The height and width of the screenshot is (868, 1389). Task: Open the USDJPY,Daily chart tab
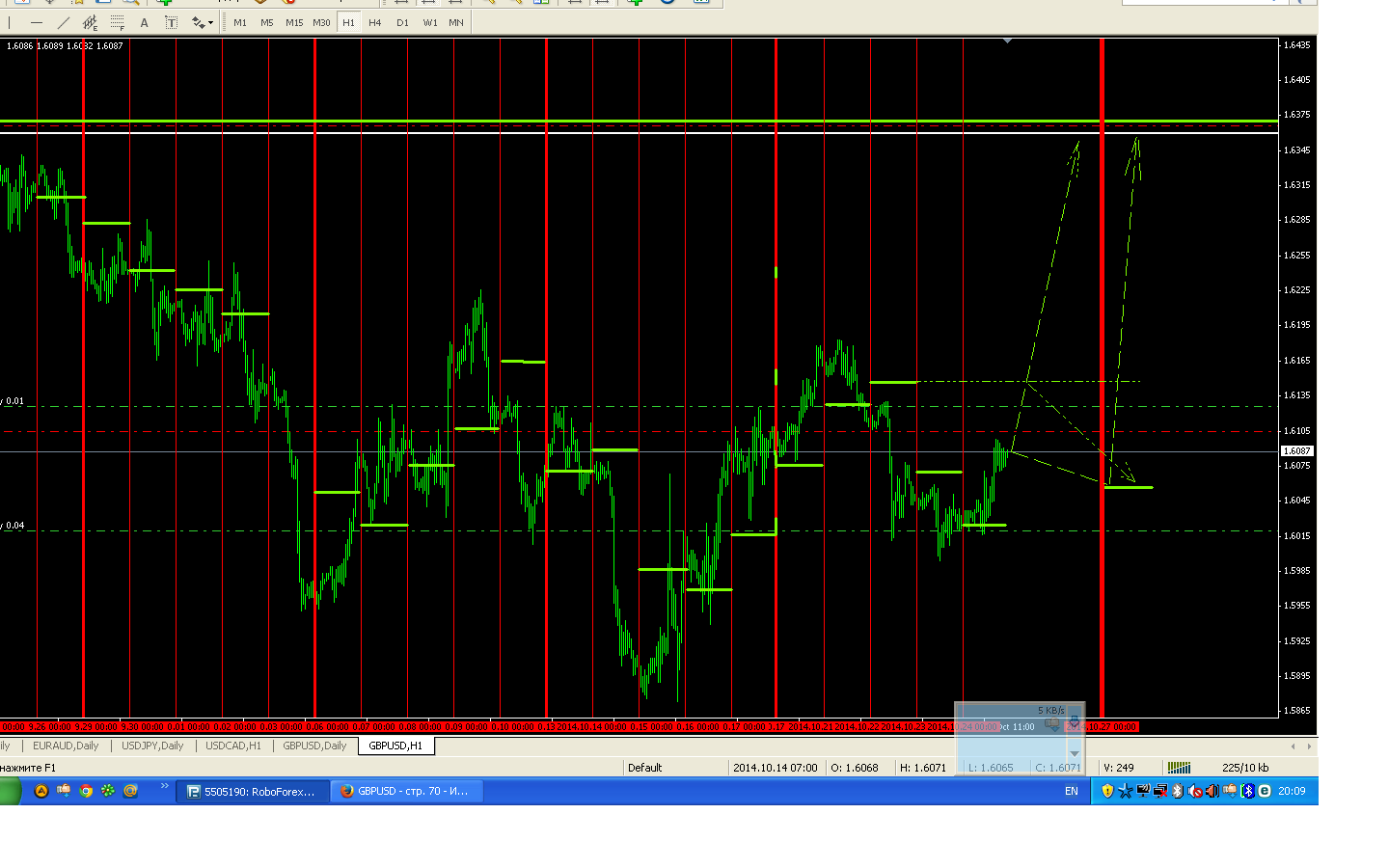pyautogui.click(x=152, y=746)
